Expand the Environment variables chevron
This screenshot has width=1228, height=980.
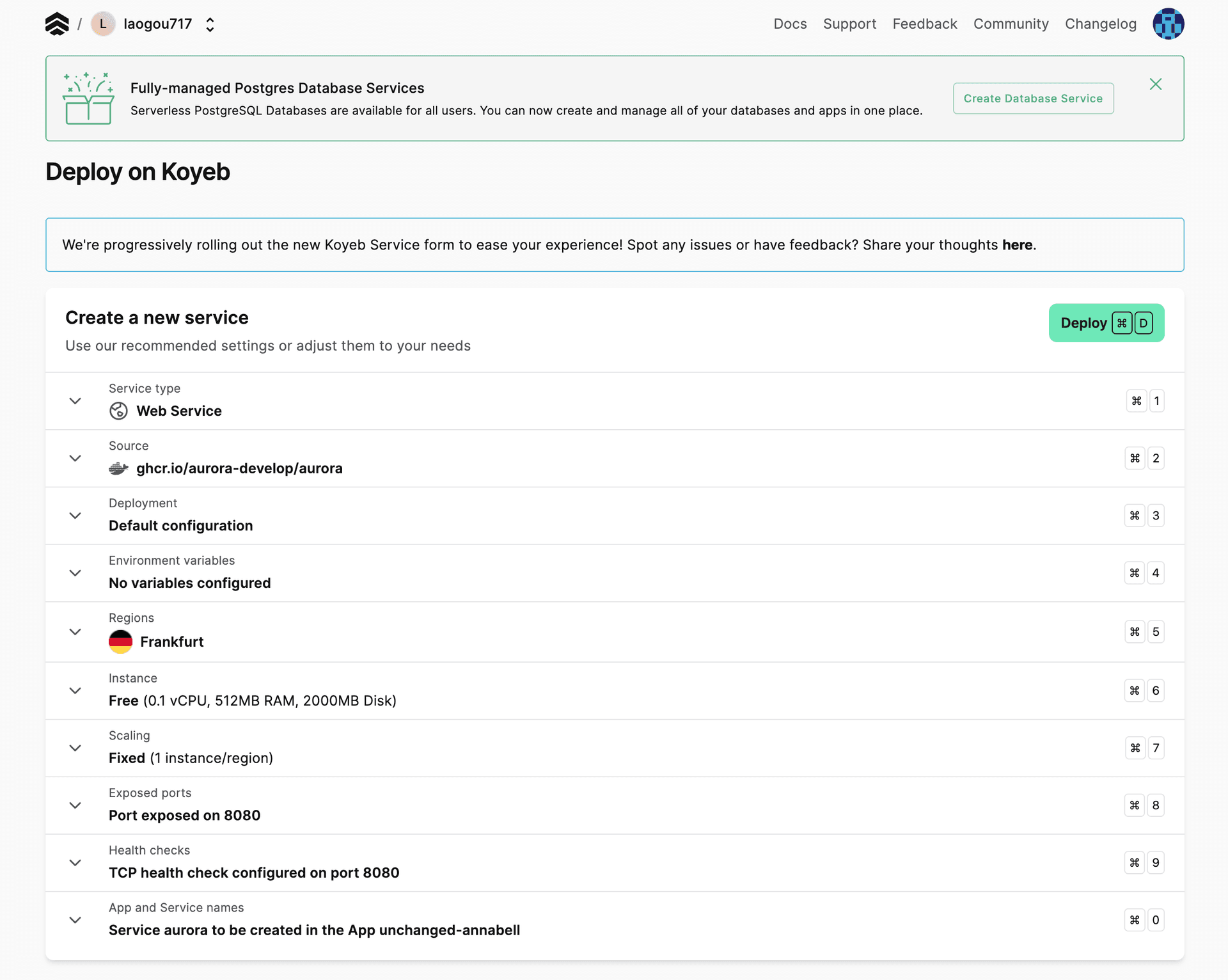click(x=75, y=573)
